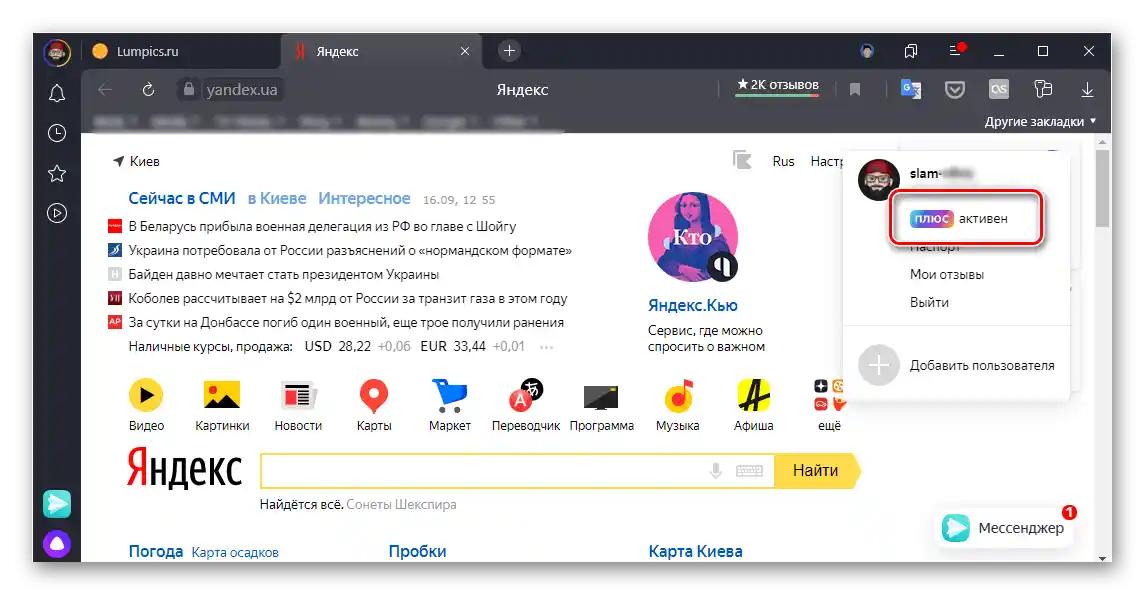Select the в Киеве news tab
This screenshot has width=1144, height=594.
coord(277,198)
